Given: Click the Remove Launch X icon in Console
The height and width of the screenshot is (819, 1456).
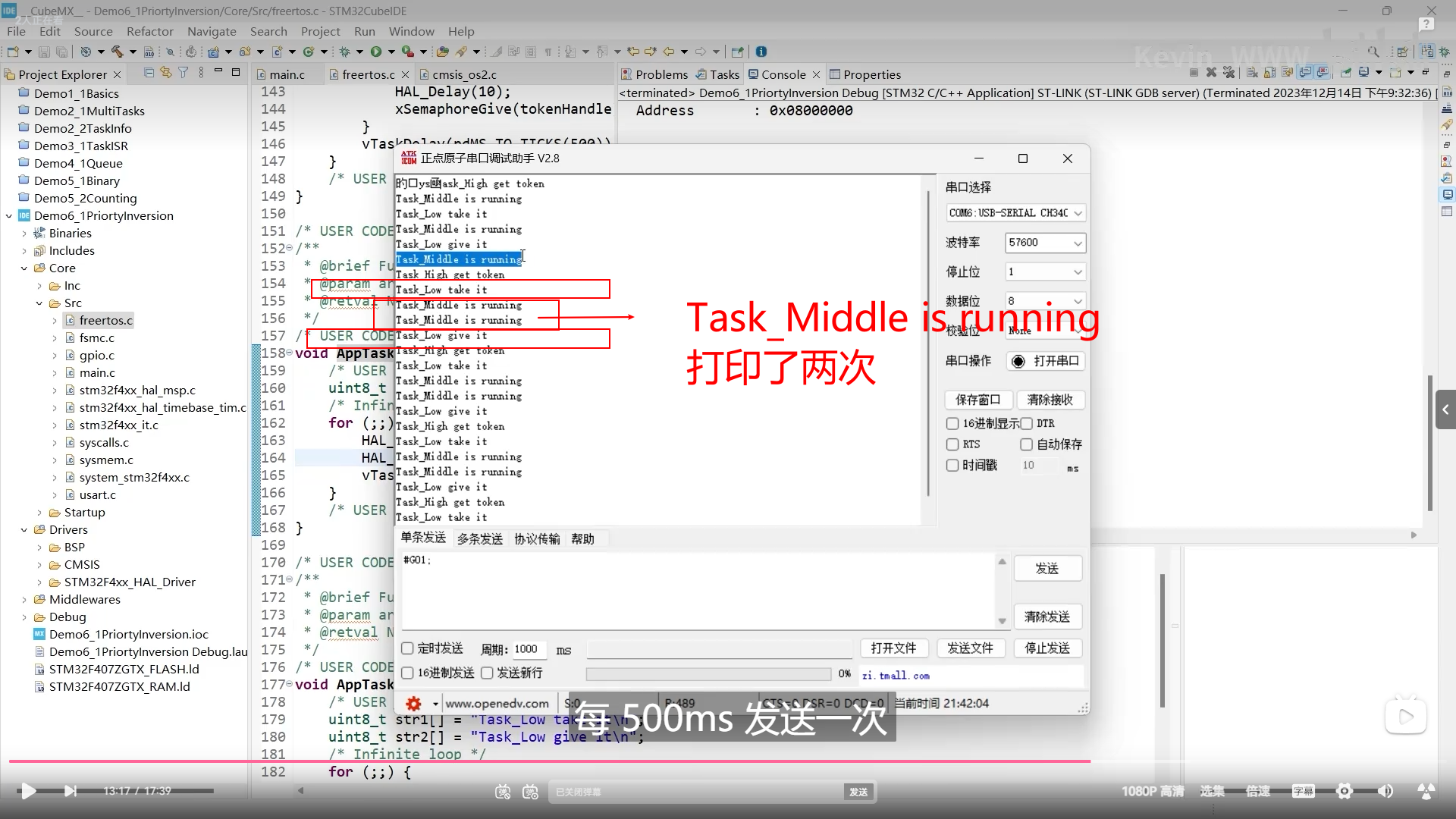Looking at the screenshot, I should (1211, 73).
